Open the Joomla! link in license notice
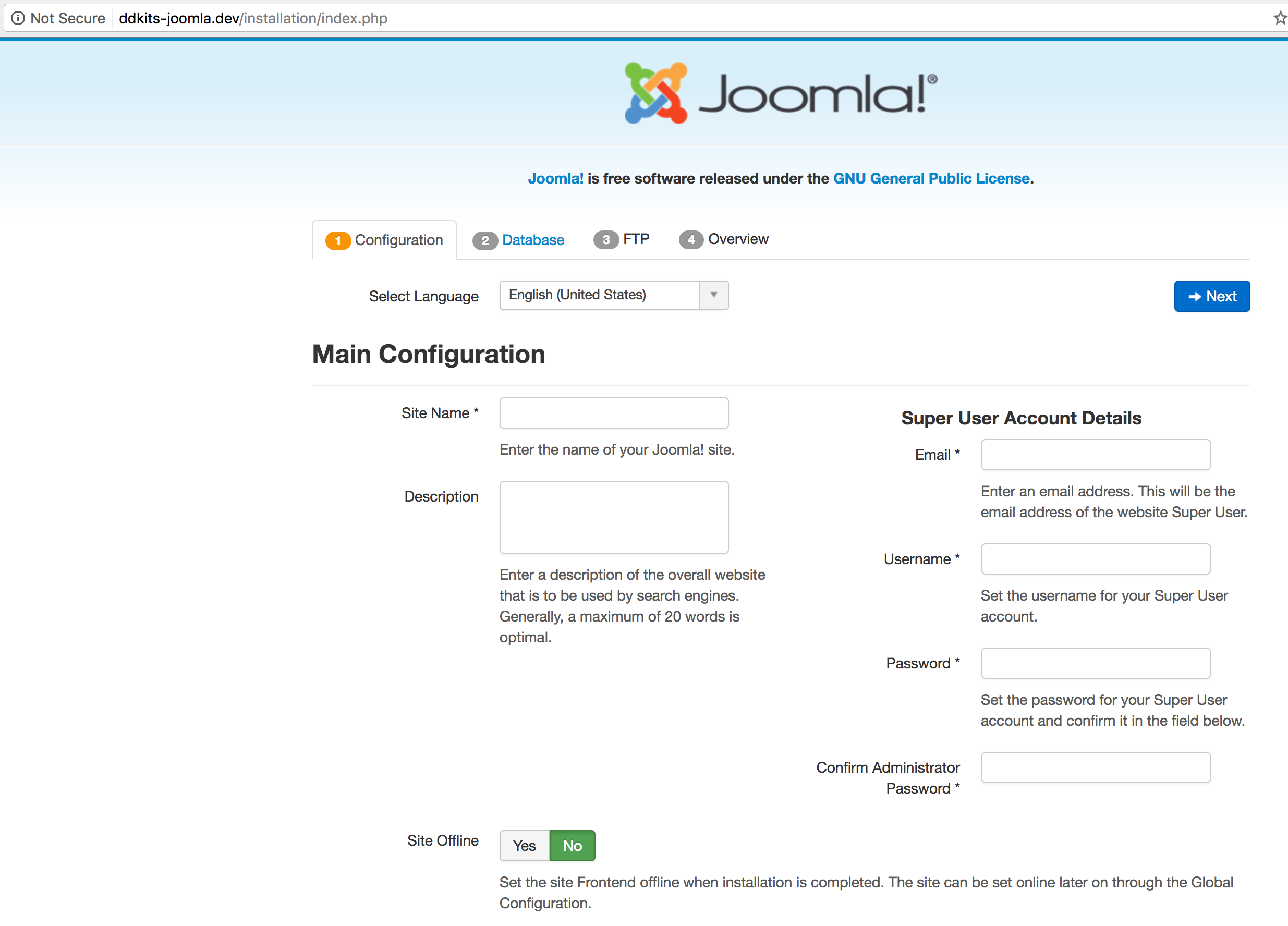Viewport: 1288px width, 926px height. (555, 178)
